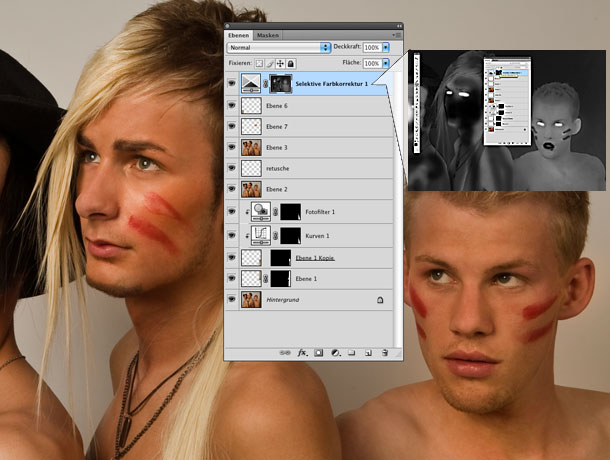Toggle eye icon for Ebene 2
This screenshot has height=460, width=610.
pos(232,189)
